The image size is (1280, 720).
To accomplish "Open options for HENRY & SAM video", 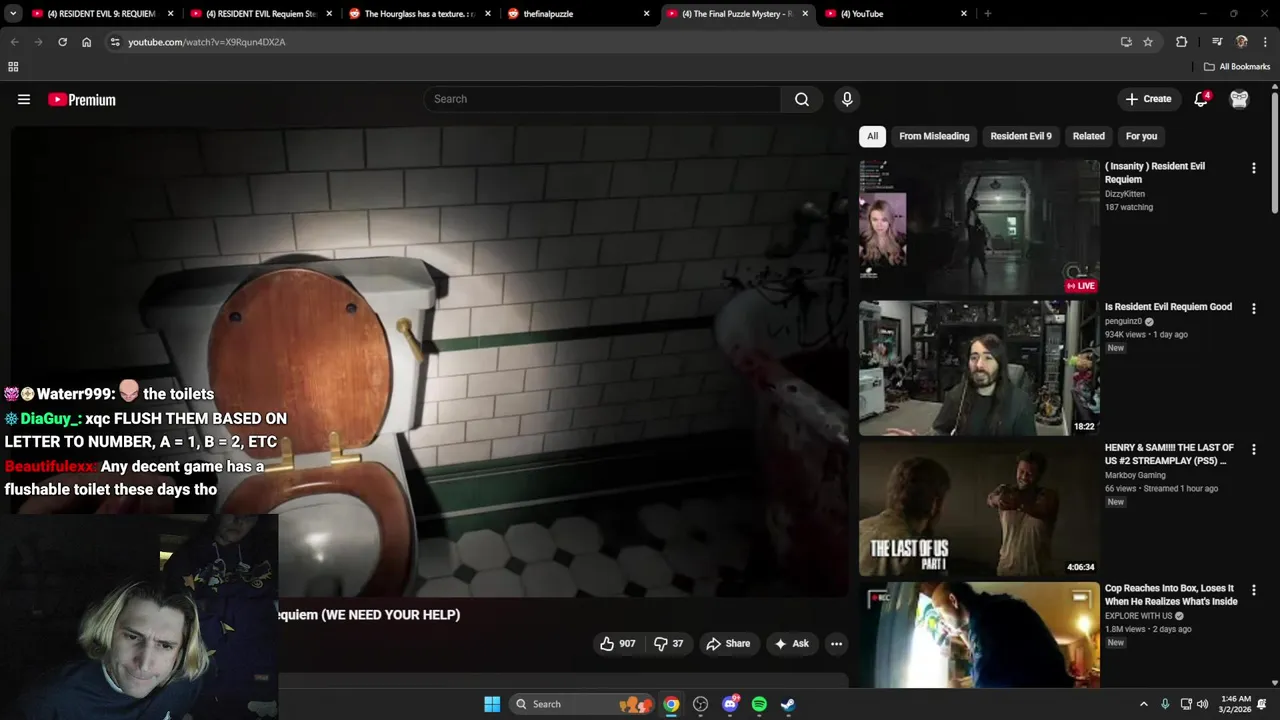I will [1253, 450].
